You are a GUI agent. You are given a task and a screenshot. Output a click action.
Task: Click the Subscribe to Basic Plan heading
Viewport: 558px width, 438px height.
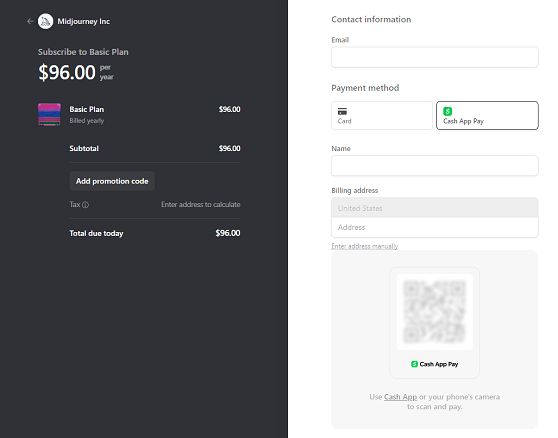pyautogui.click(x=83, y=52)
